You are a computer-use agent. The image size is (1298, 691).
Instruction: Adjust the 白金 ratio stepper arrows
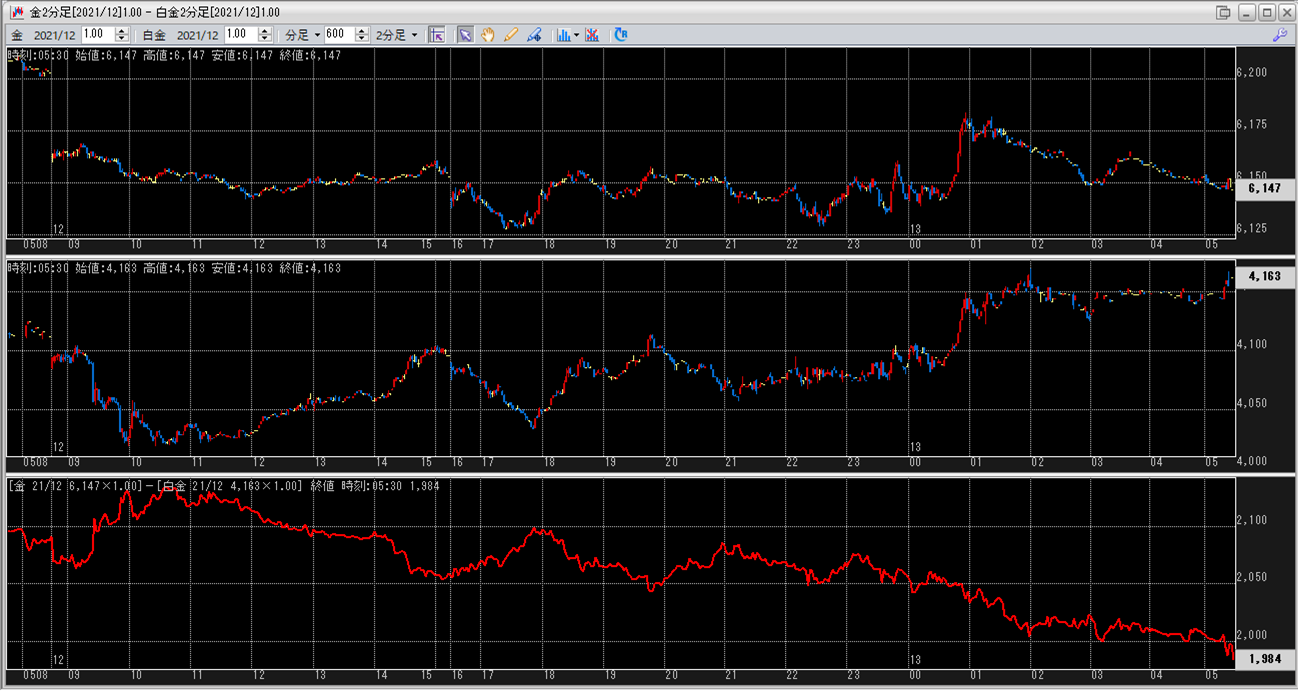coord(265,34)
